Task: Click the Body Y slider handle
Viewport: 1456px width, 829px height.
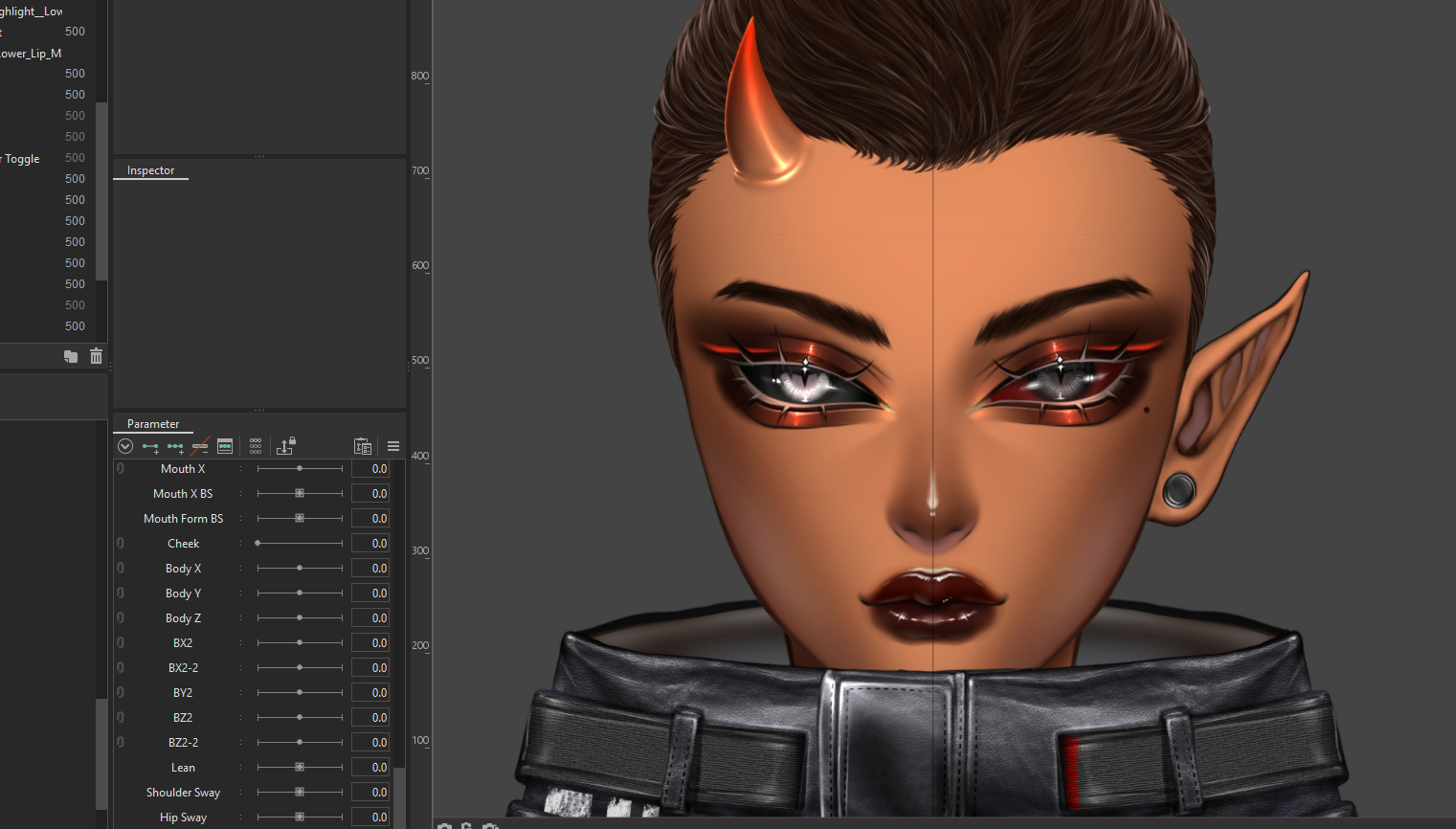Action: click(300, 594)
